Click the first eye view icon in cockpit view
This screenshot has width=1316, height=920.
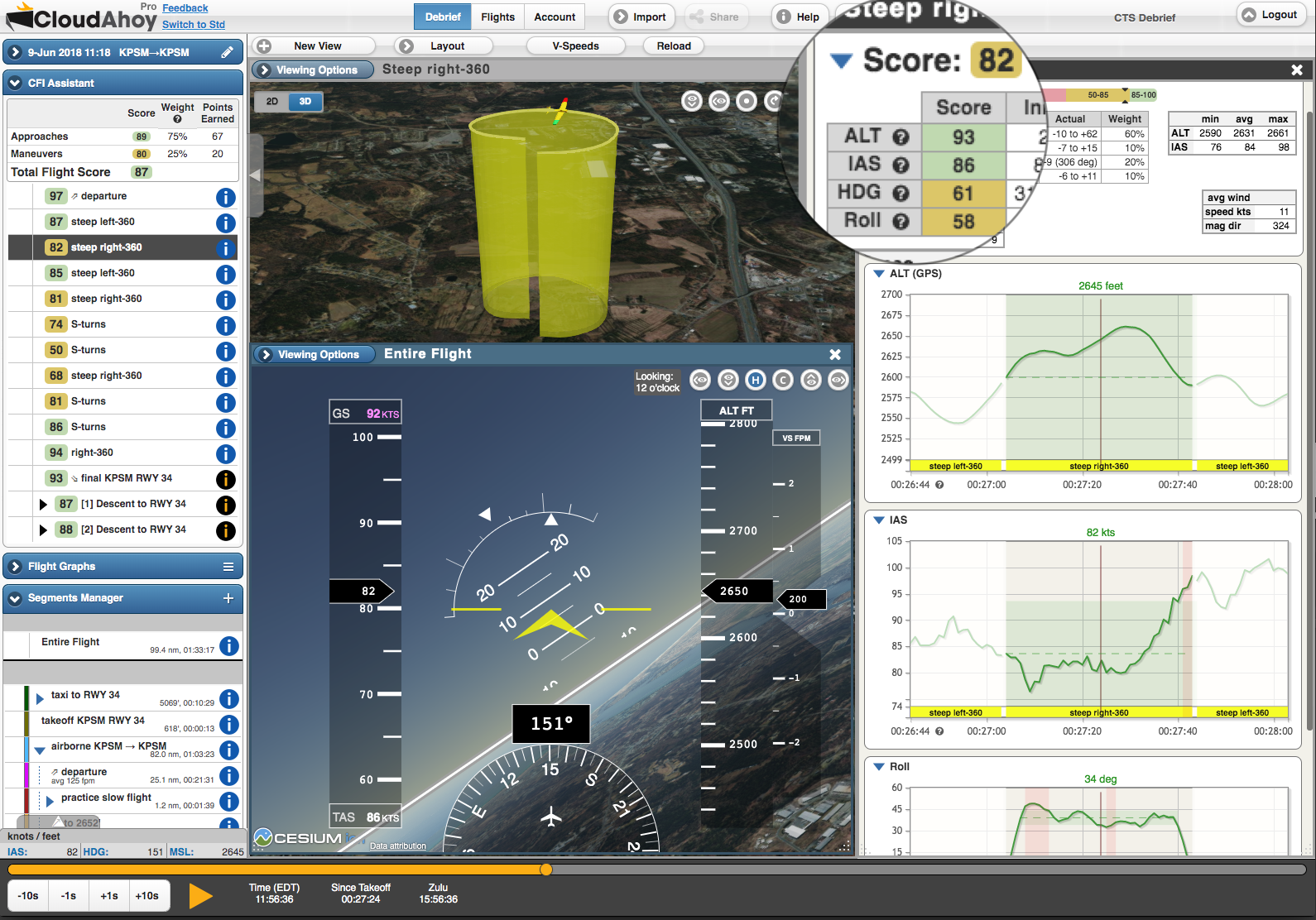700,380
